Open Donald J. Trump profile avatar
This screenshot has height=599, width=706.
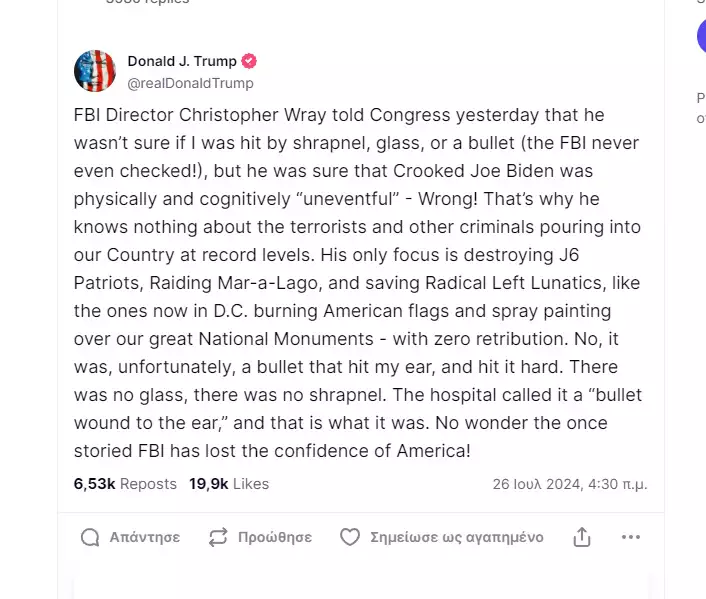click(x=95, y=71)
